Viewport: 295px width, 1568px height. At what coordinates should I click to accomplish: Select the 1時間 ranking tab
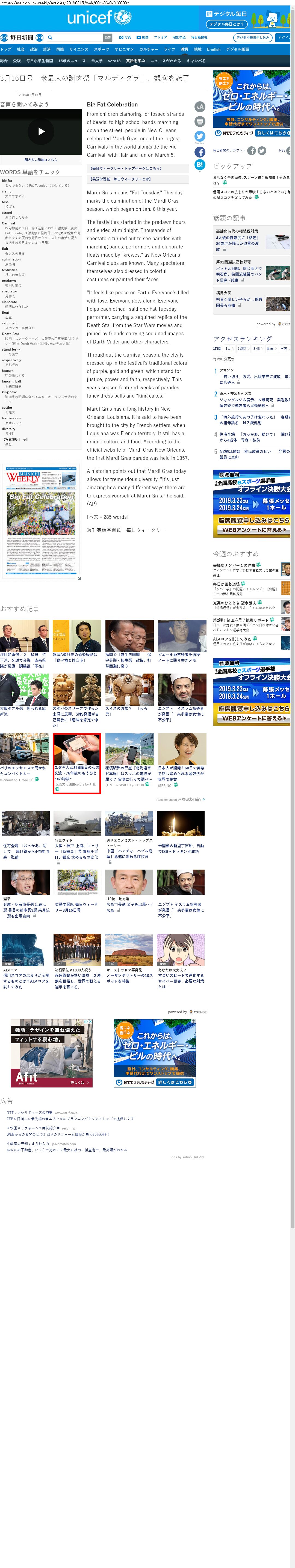coord(217,349)
